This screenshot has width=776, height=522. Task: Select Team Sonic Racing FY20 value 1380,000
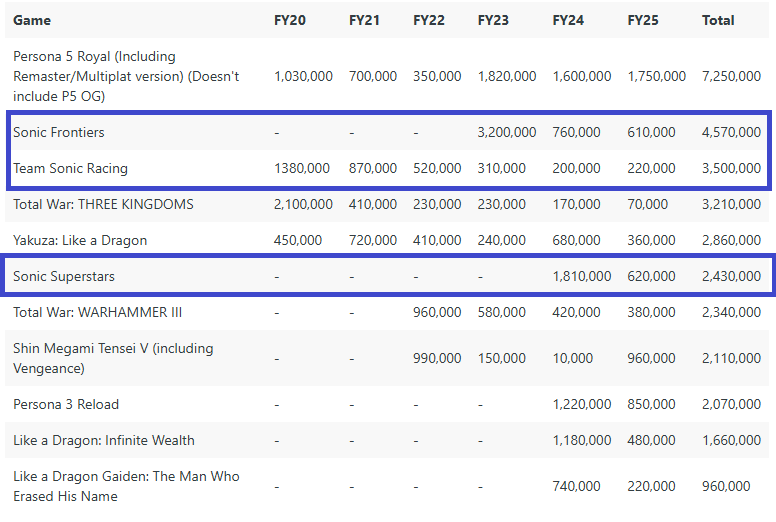302,168
